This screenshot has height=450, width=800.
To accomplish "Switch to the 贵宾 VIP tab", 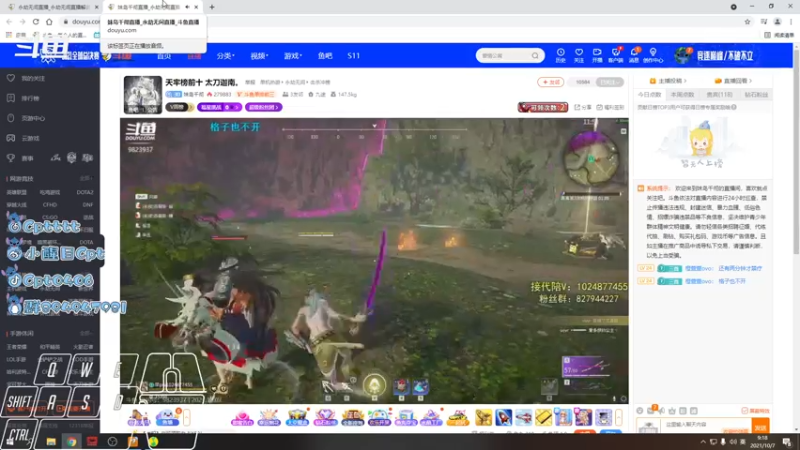I will (x=719, y=94).
